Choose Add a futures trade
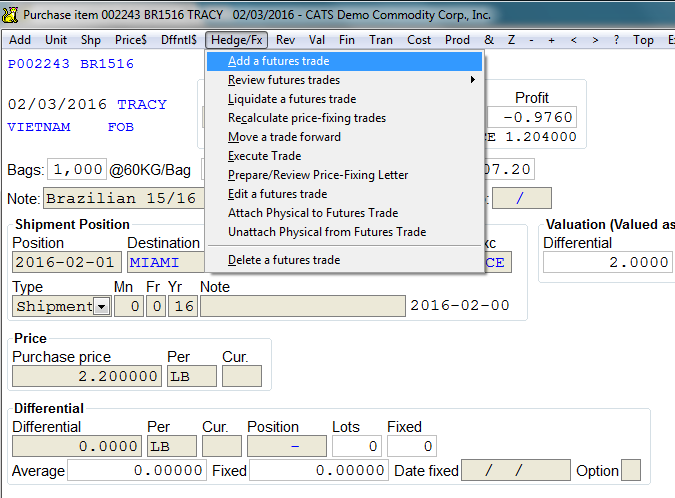The width and height of the screenshot is (675, 498). 344,61
